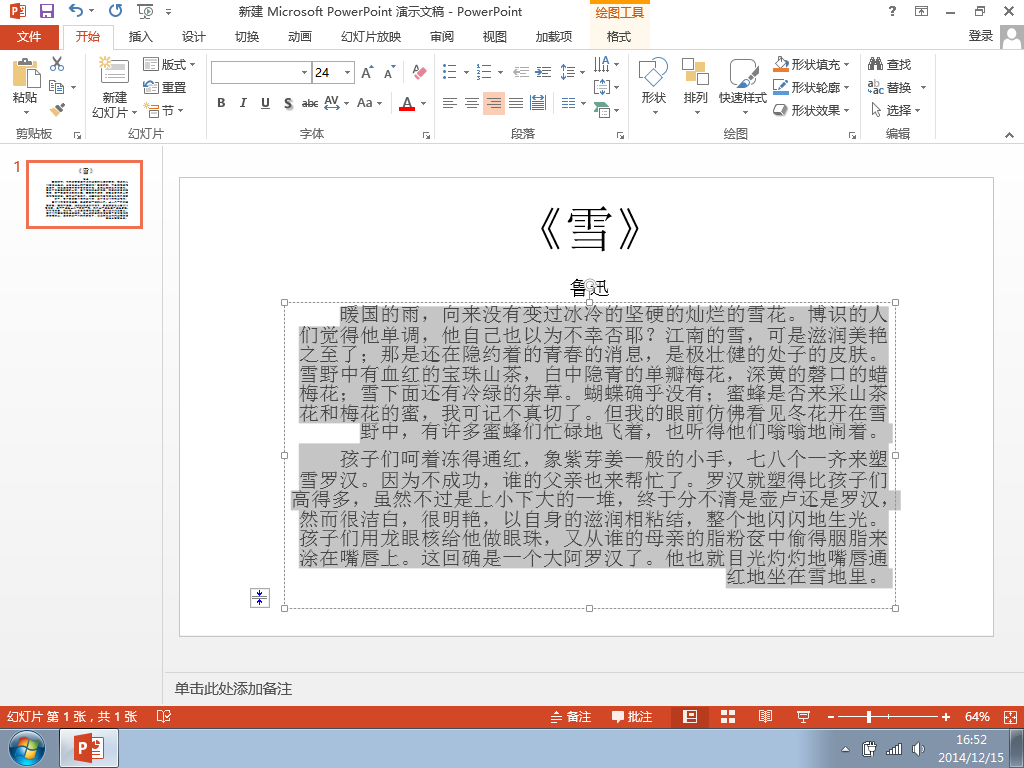Click the Paste (粘贴) icon

(25, 72)
